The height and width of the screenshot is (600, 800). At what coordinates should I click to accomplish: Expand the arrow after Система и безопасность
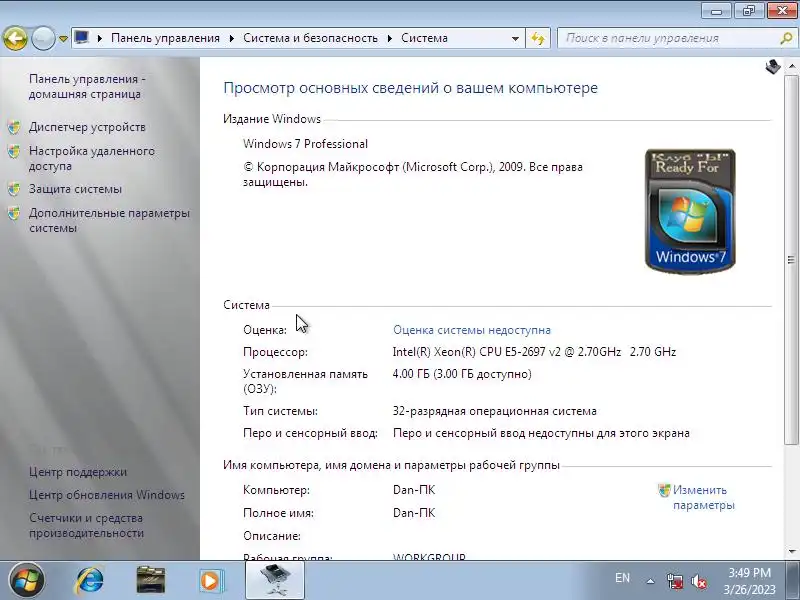click(389, 38)
